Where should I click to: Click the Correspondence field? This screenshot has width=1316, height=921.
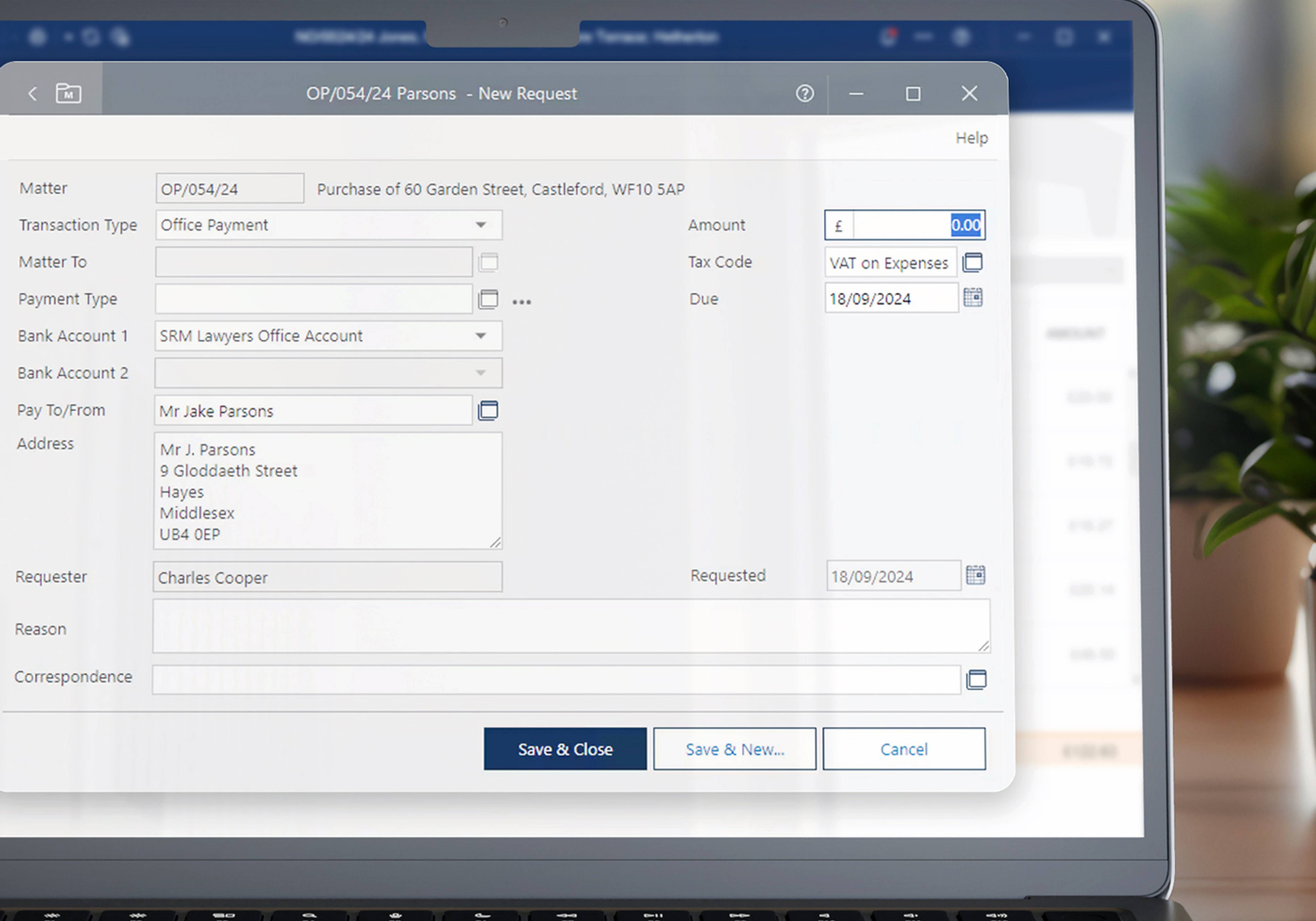556,680
